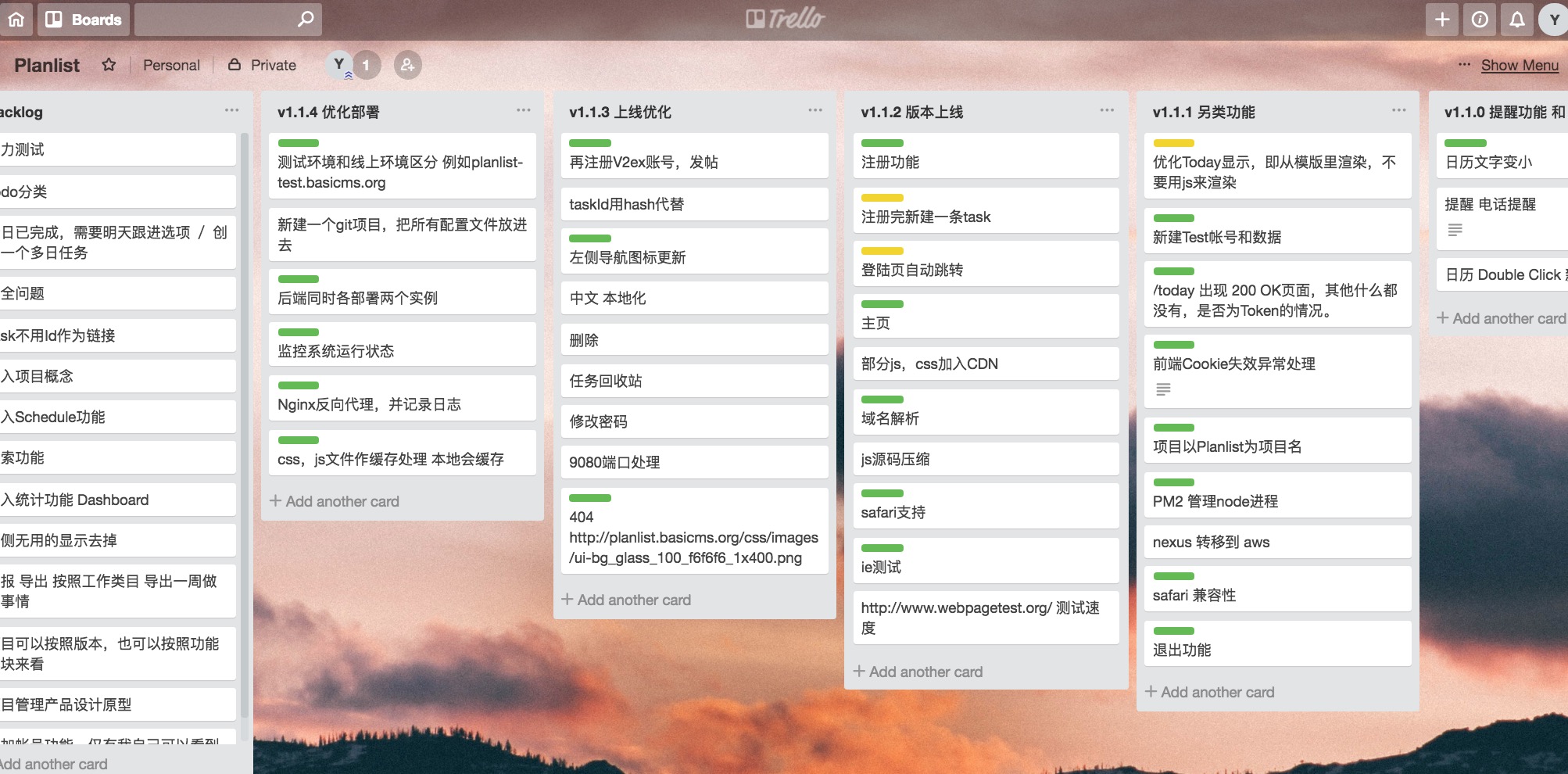Viewport: 1568px width, 774px height.
Task: Star the Planlist board
Action: pos(109,65)
